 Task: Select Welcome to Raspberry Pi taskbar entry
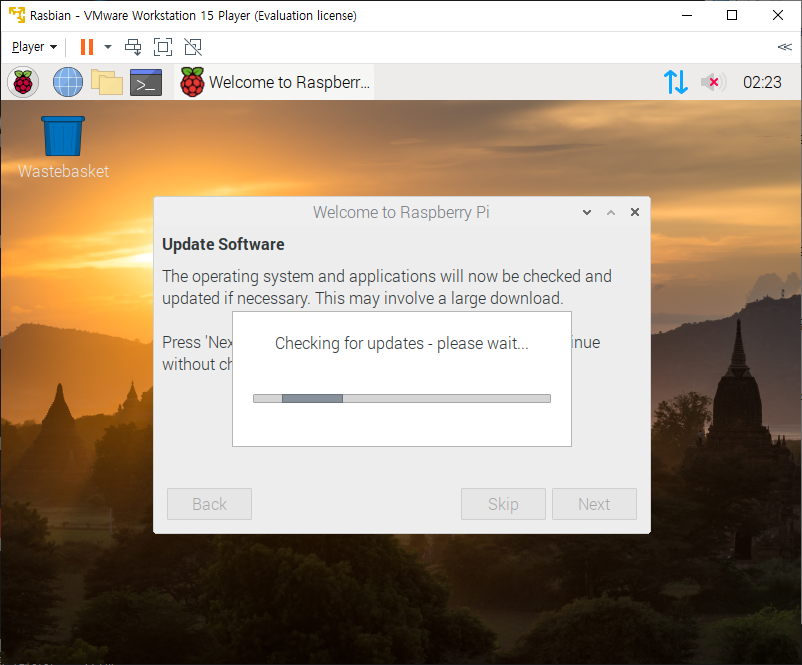point(275,82)
